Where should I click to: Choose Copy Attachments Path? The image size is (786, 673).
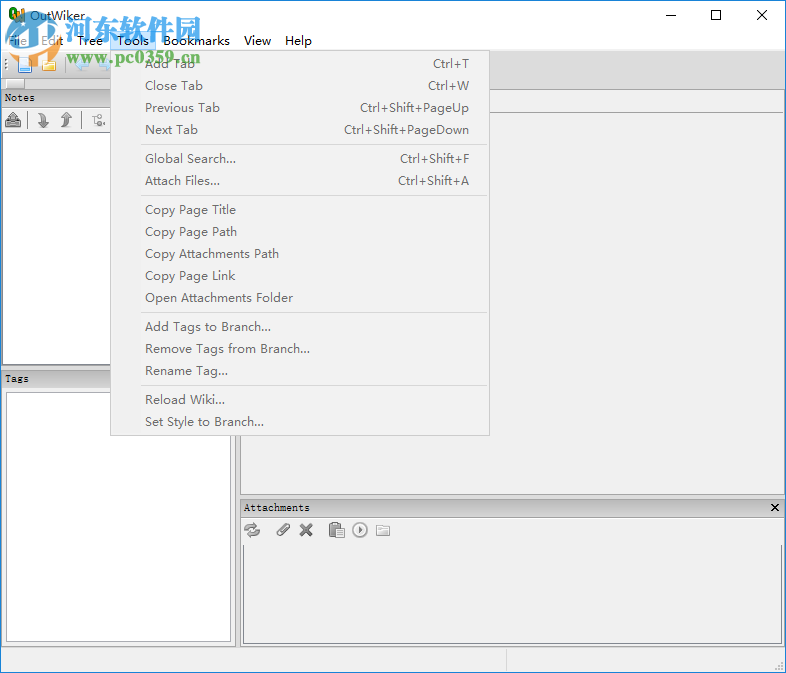click(x=300, y=254)
